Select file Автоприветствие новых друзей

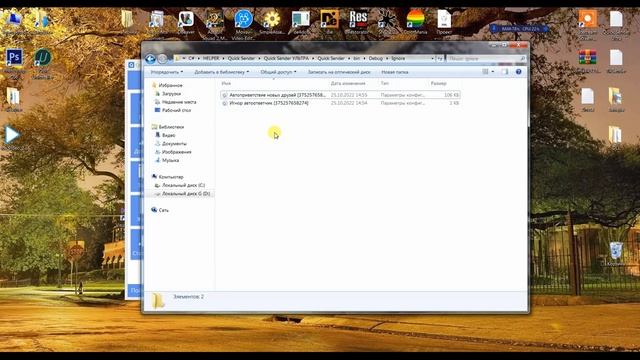tap(277, 95)
